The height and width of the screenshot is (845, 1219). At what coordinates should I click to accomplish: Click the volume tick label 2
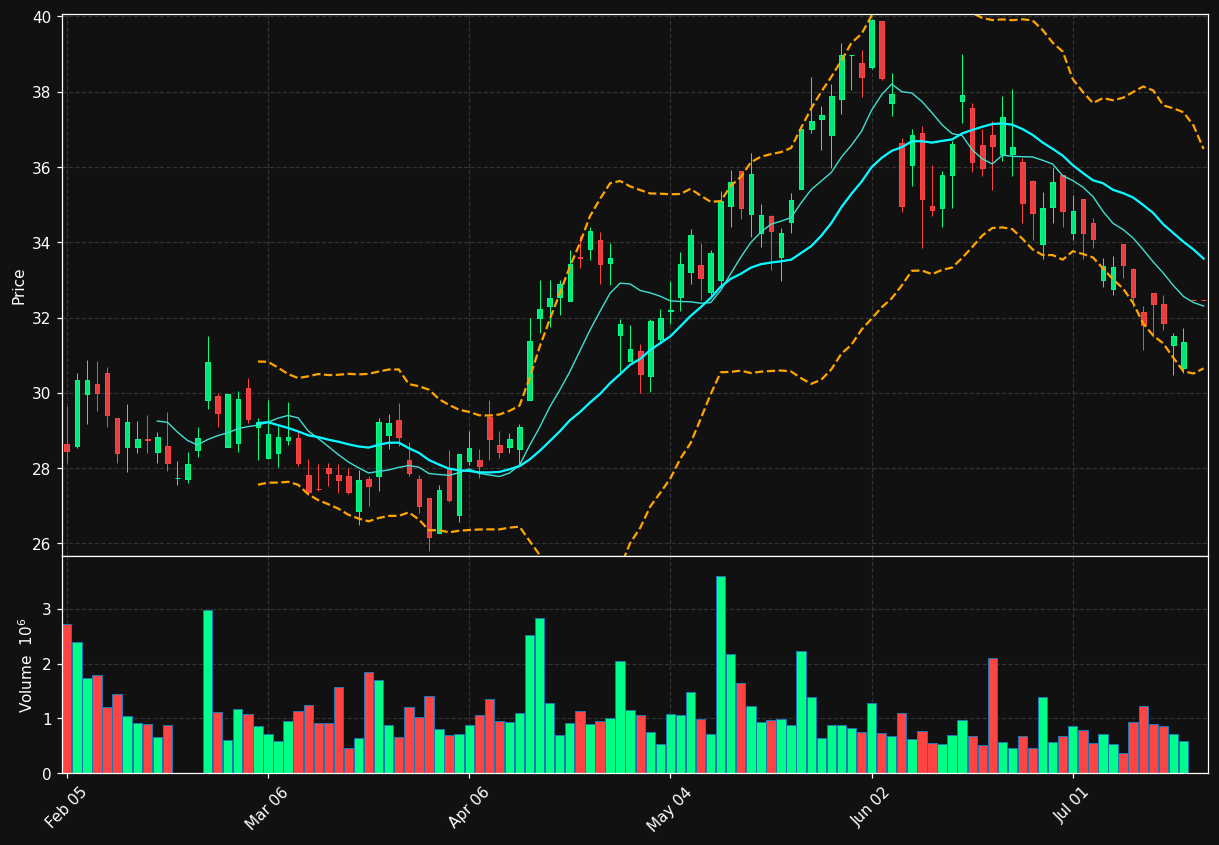tap(47, 664)
